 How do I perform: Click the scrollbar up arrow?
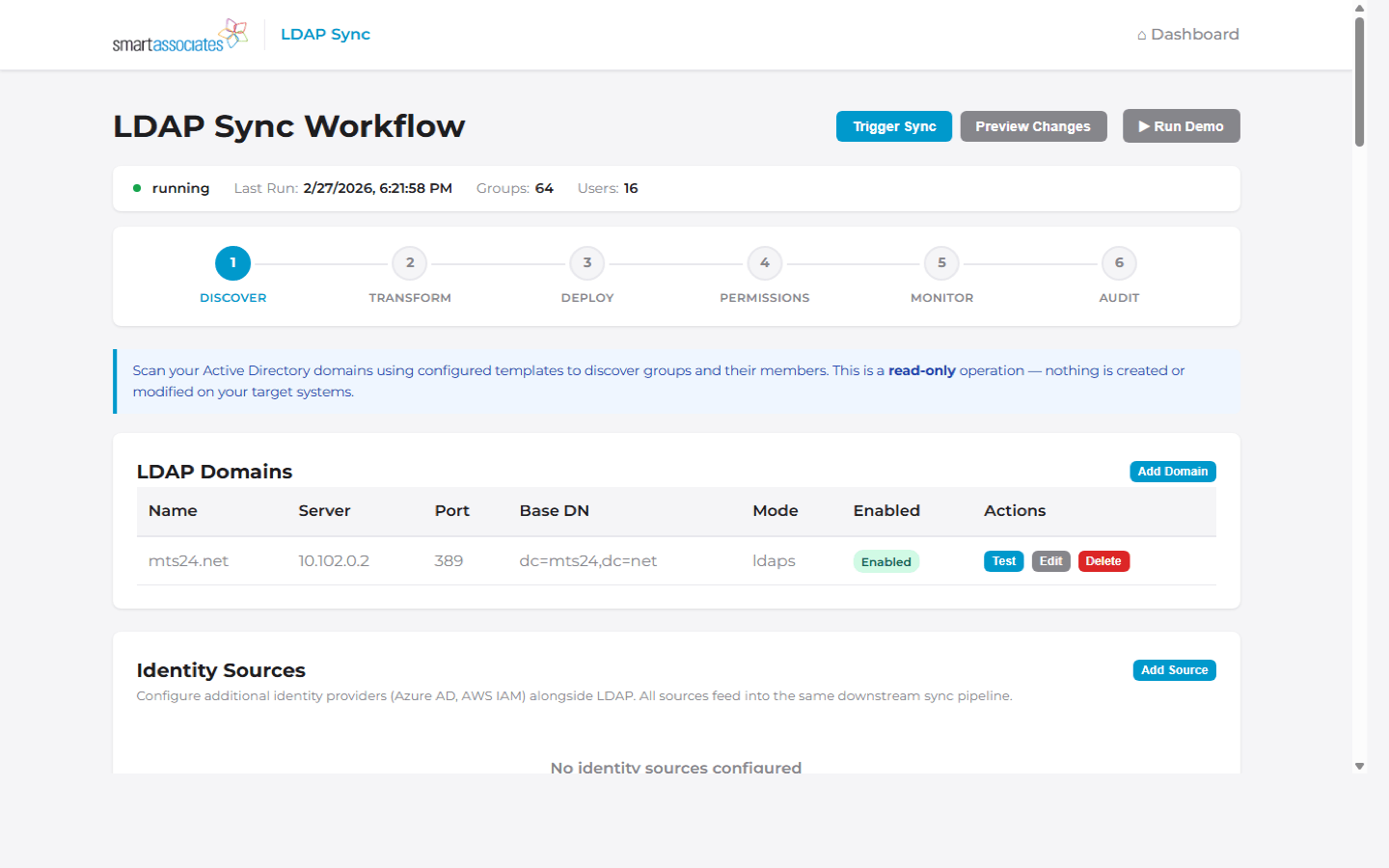point(1359,8)
